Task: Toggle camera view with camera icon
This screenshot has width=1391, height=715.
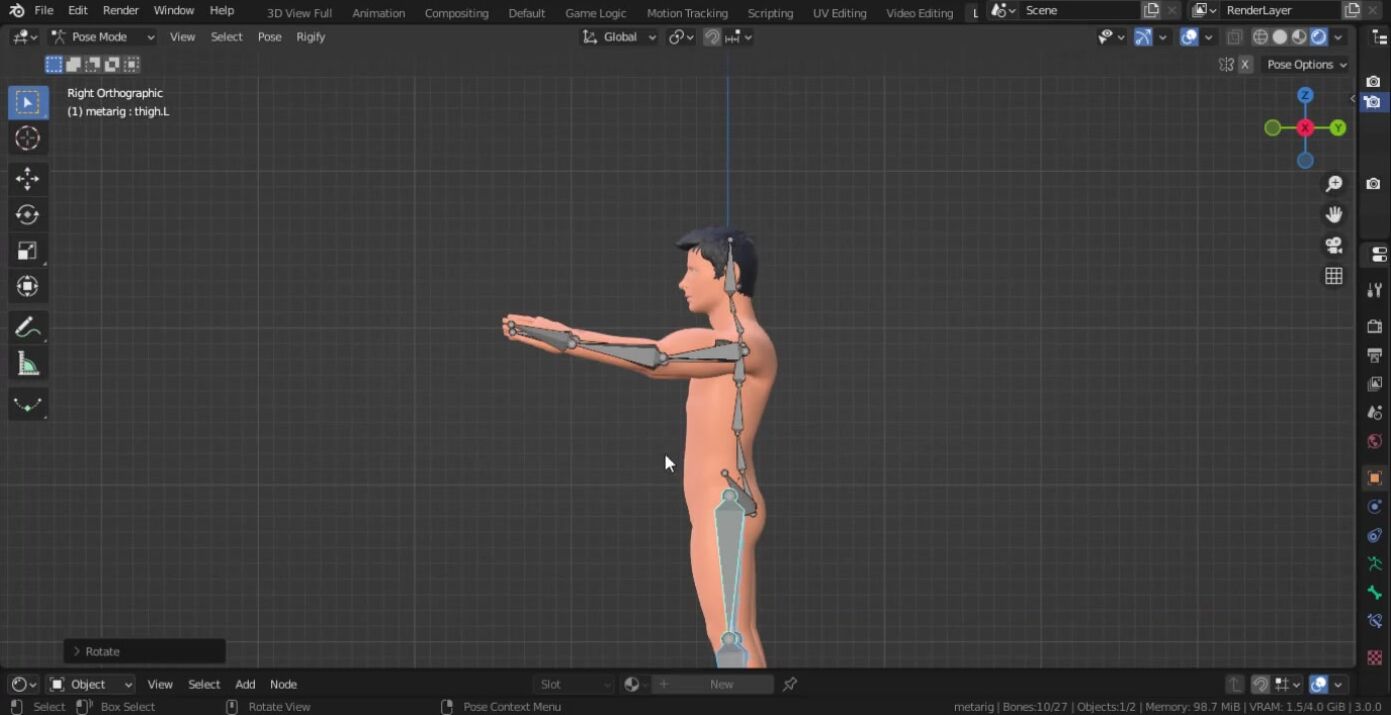Action: [x=1333, y=246]
